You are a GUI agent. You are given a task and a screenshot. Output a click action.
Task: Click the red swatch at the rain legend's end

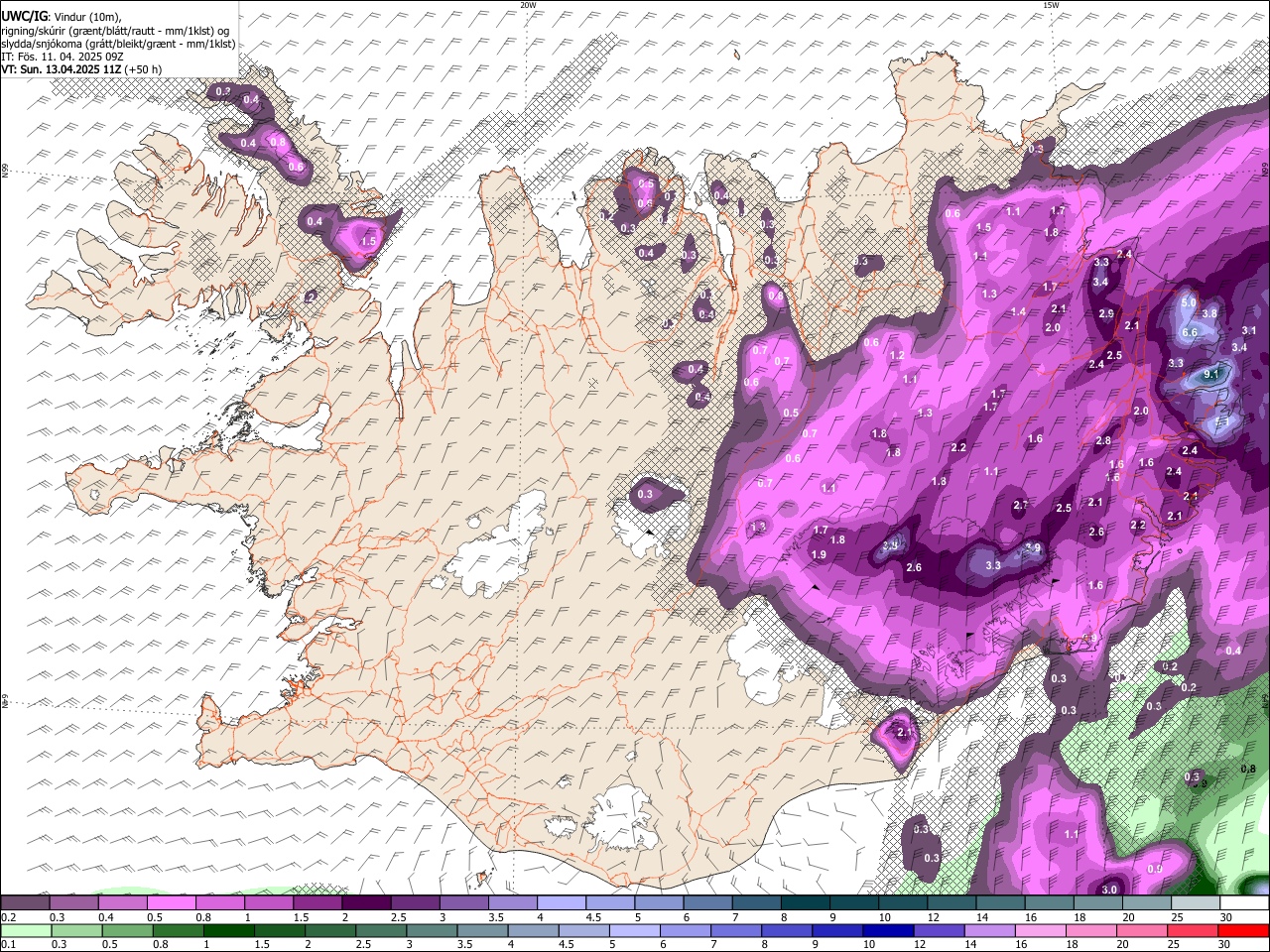1244,930
